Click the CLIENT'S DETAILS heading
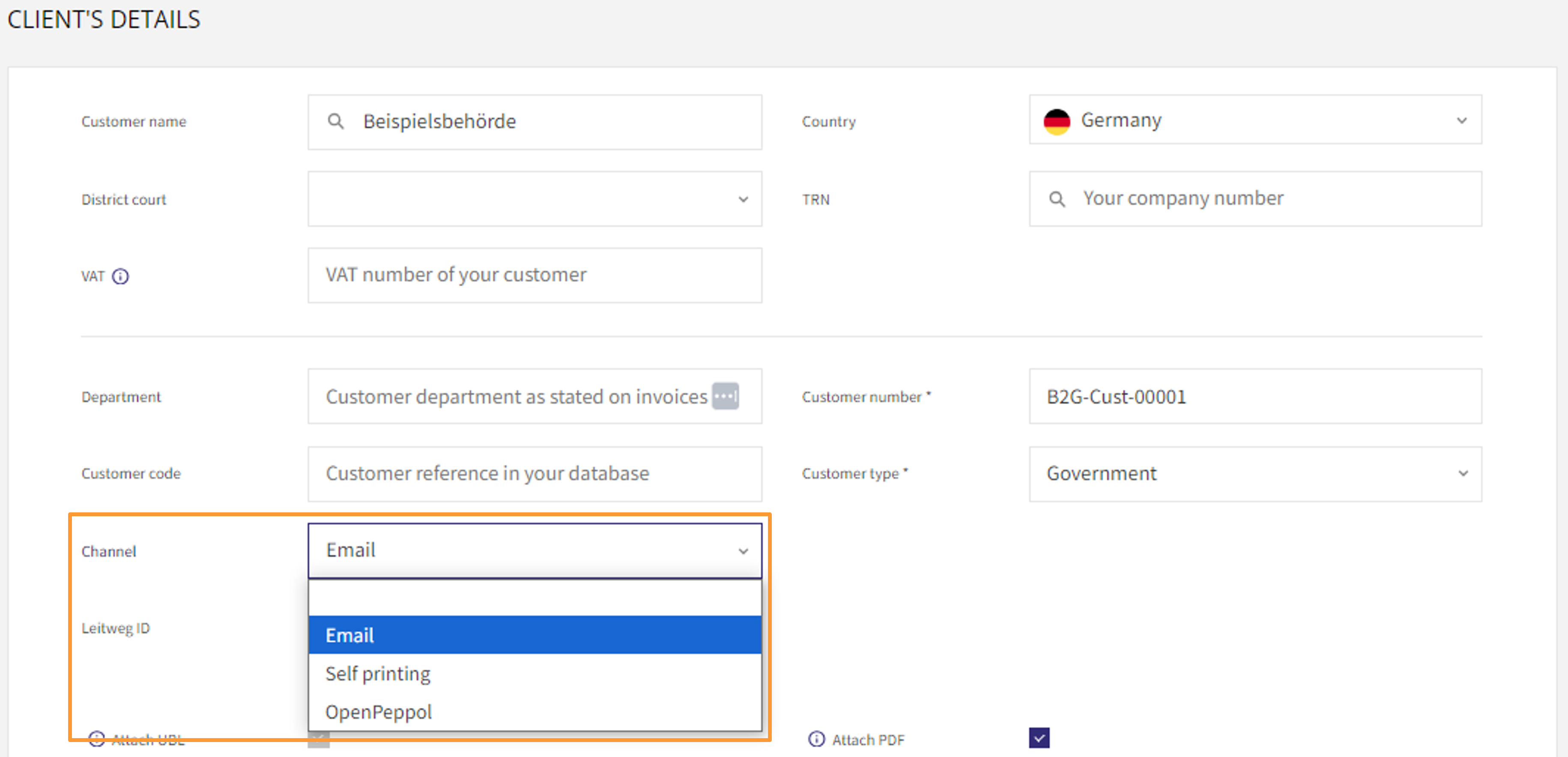This screenshot has width=1568, height=757. [104, 19]
